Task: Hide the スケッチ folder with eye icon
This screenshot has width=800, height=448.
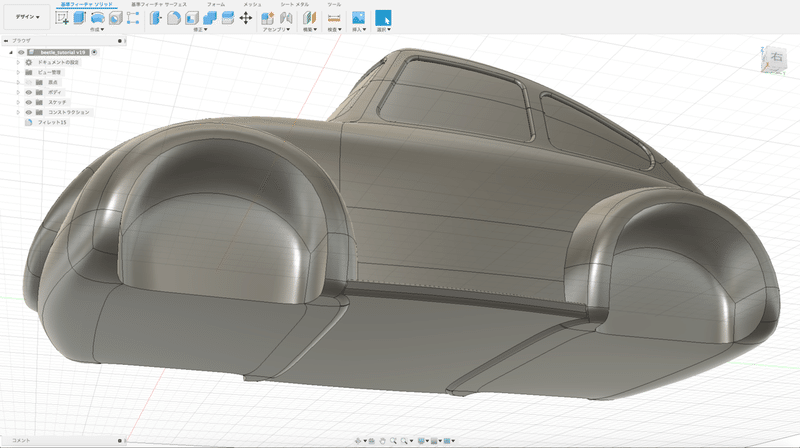Action: pyautogui.click(x=27, y=102)
